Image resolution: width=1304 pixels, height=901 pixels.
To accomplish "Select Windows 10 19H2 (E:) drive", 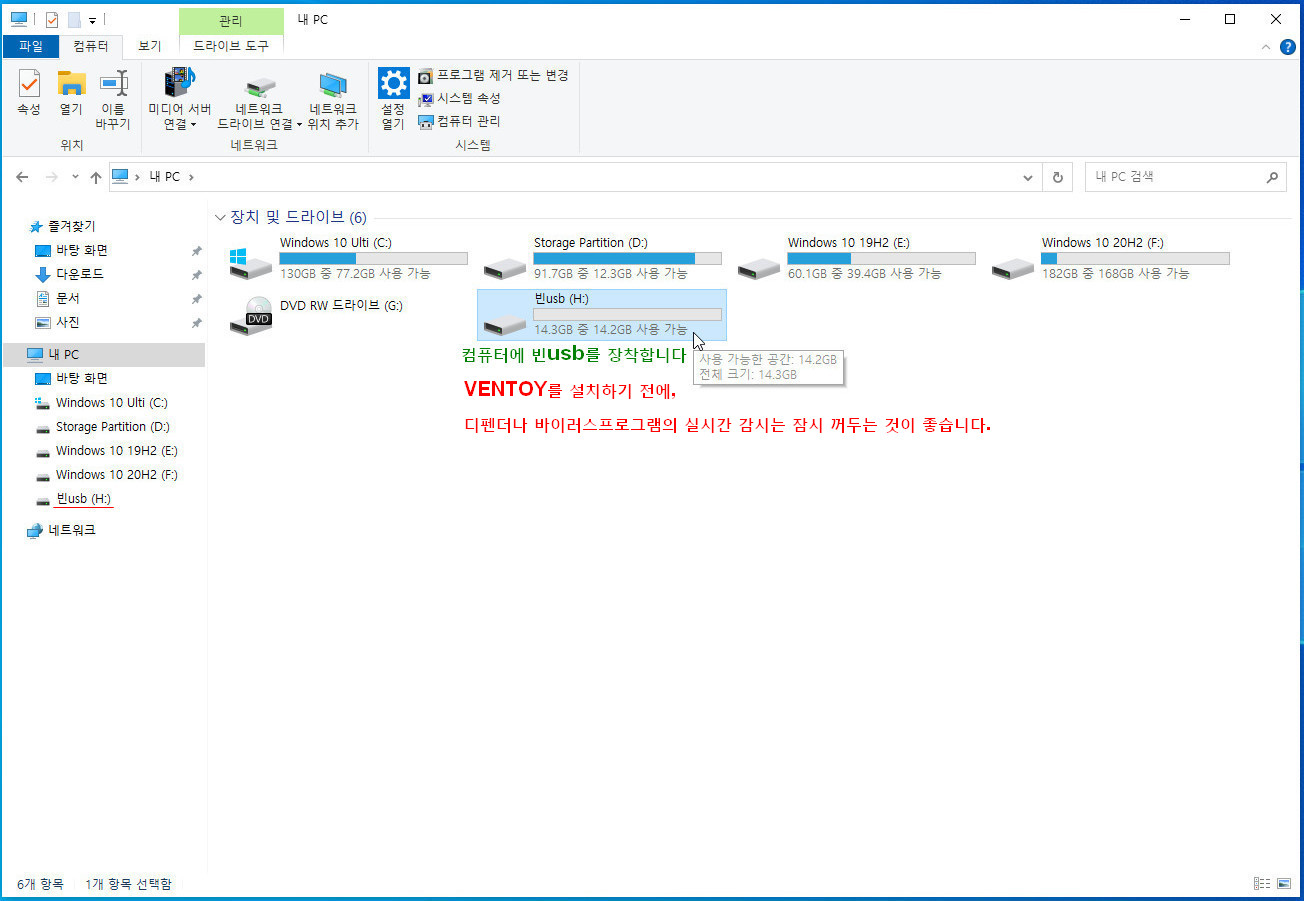I will point(856,258).
